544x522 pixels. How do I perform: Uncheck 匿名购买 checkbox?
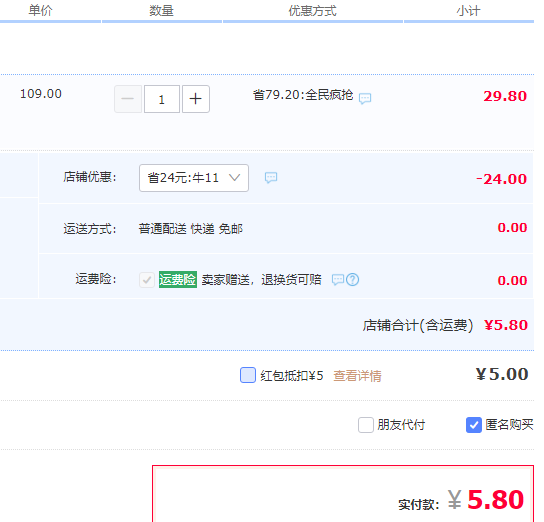coord(474,425)
